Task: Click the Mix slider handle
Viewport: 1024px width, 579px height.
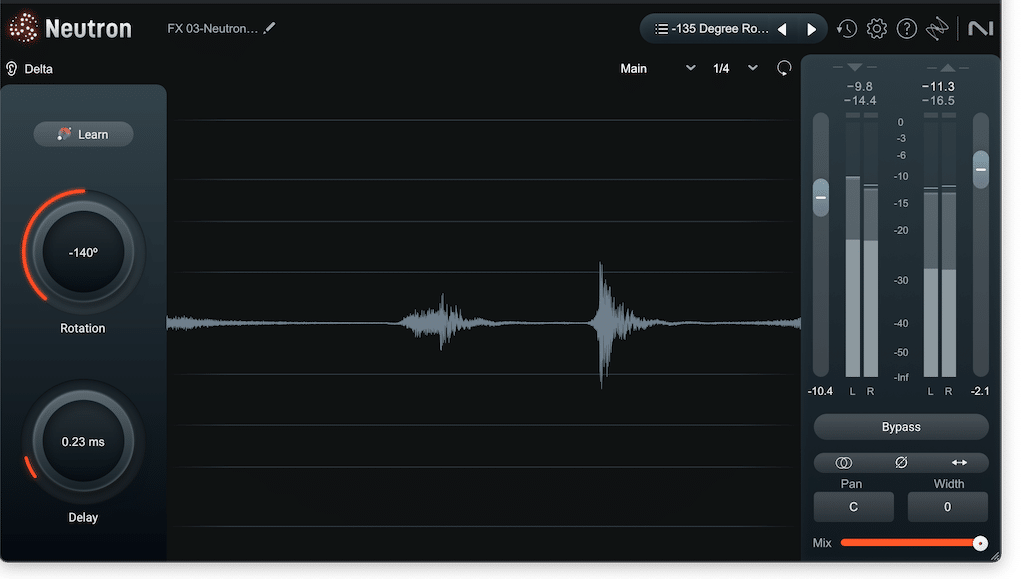Action: 980,543
